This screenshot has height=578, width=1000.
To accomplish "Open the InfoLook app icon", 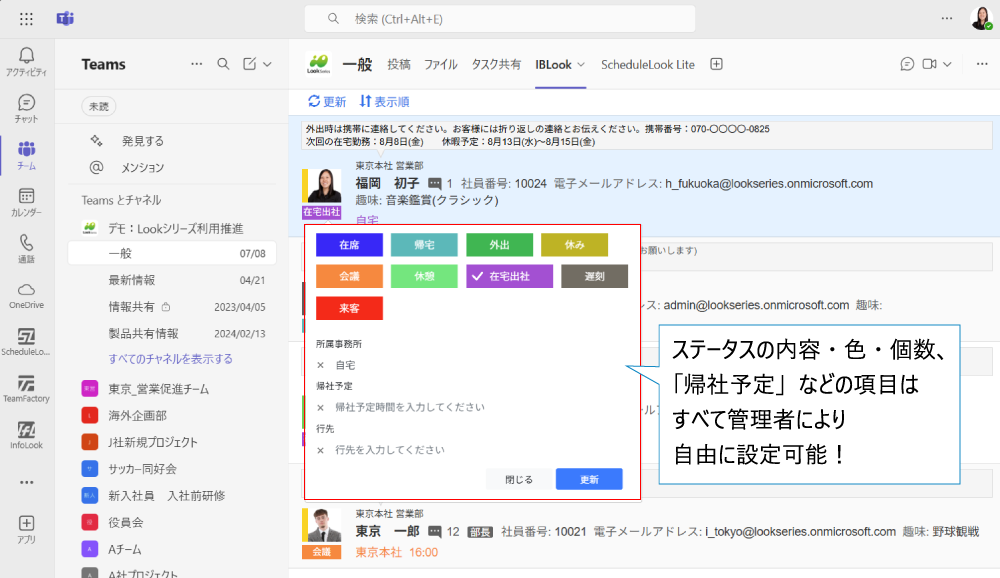I will pyautogui.click(x=26, y=431).
